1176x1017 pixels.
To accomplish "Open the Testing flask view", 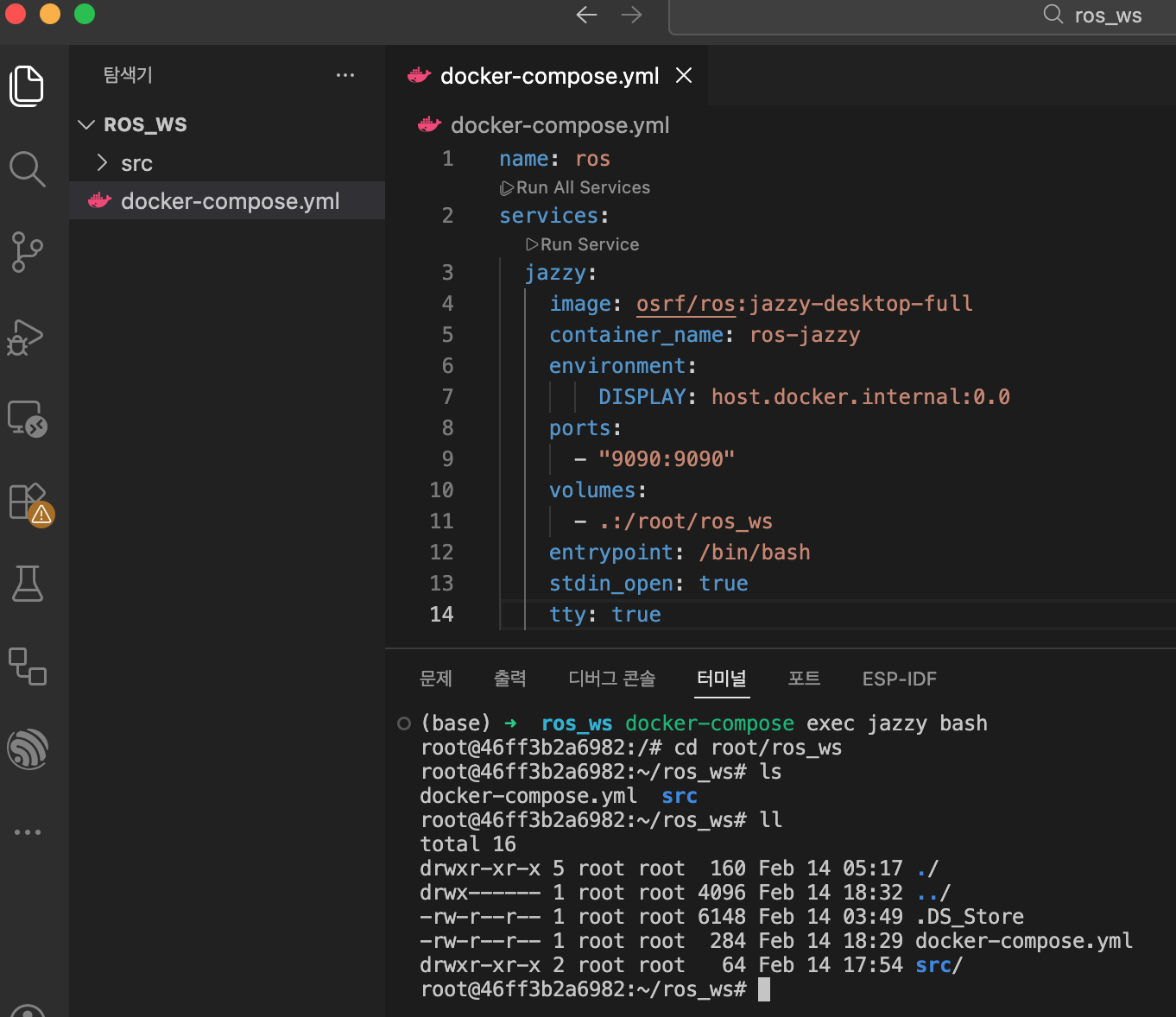I will 27,584.
